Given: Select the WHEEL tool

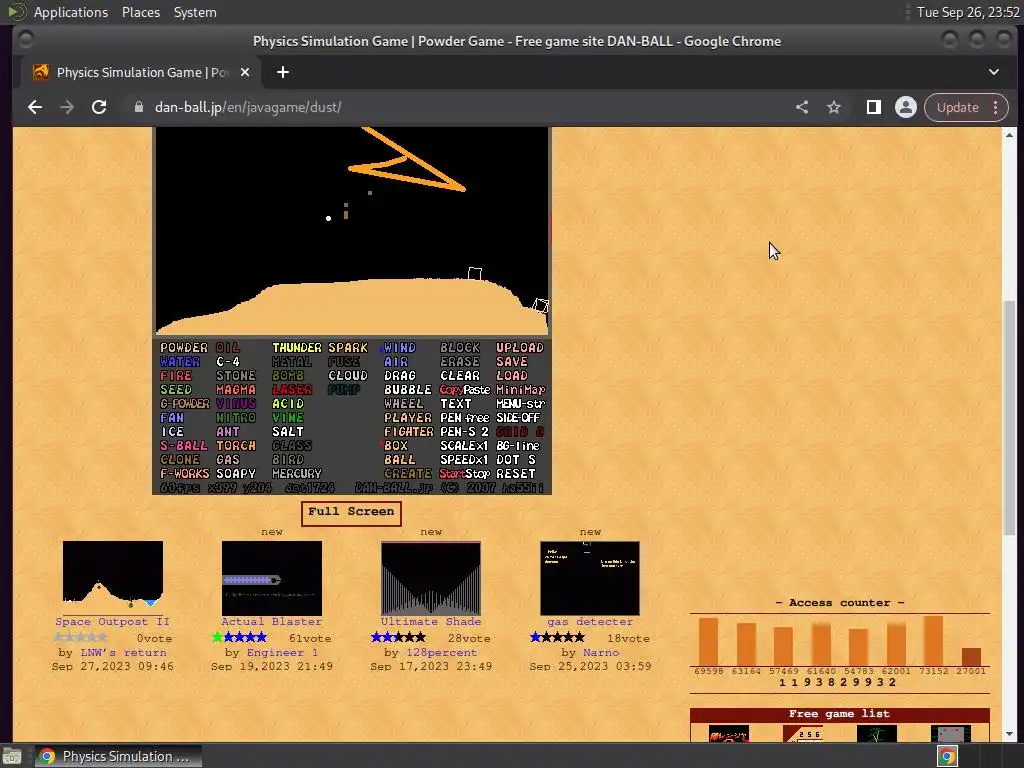Looking at the screenshot, I should click(x=404, y=404).
